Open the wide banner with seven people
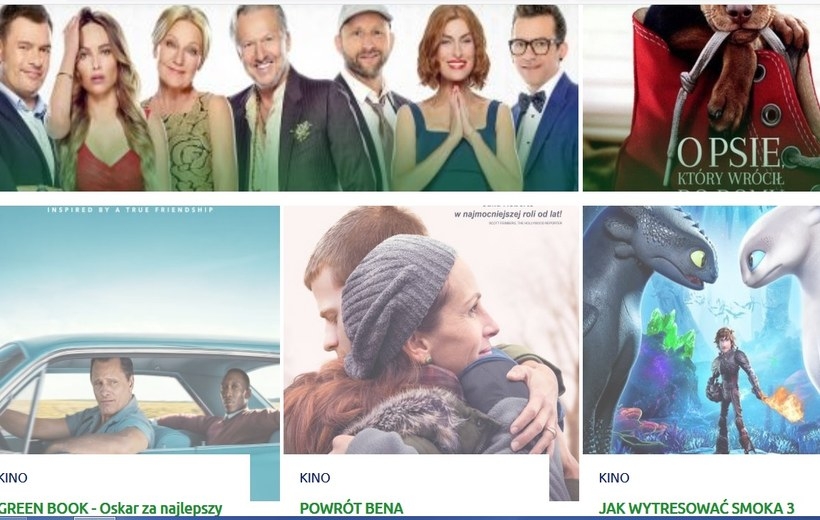Image resolution: width=820 pixels, height=520 pixels. [289, 98]
